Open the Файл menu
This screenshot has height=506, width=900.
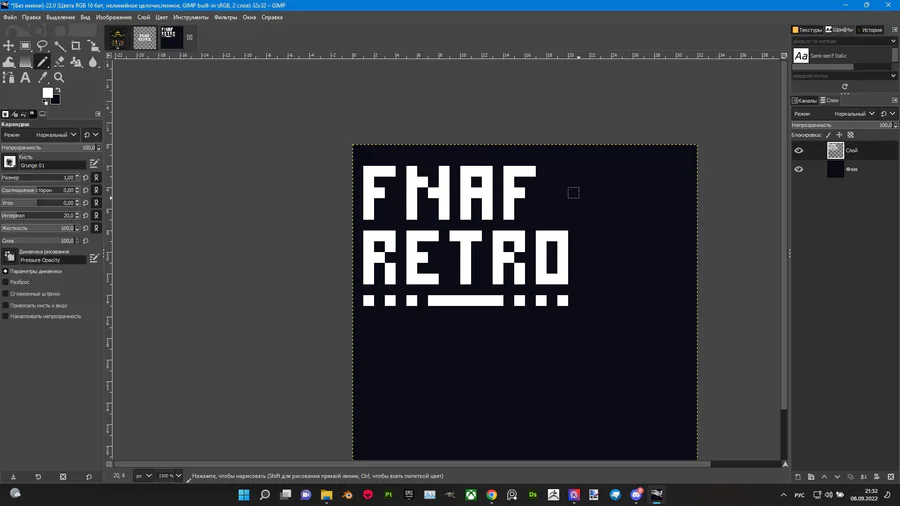10,17
